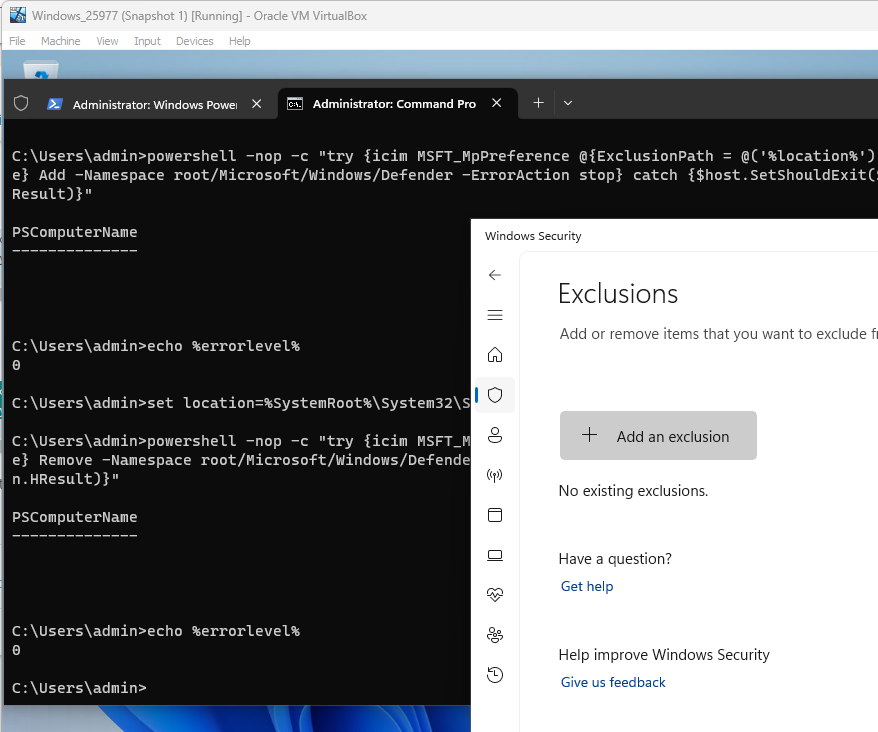Switch to Administrator: Windows PowerShell tab
The image size is (878, 732).
155,105
